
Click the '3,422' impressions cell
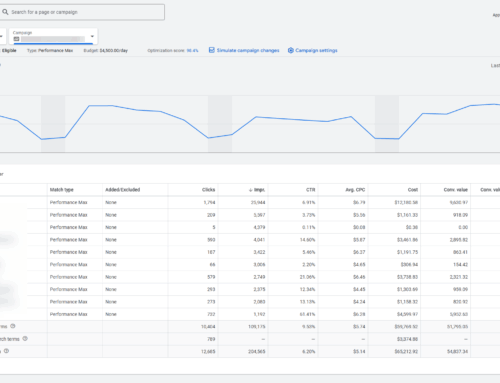point(259,252)
